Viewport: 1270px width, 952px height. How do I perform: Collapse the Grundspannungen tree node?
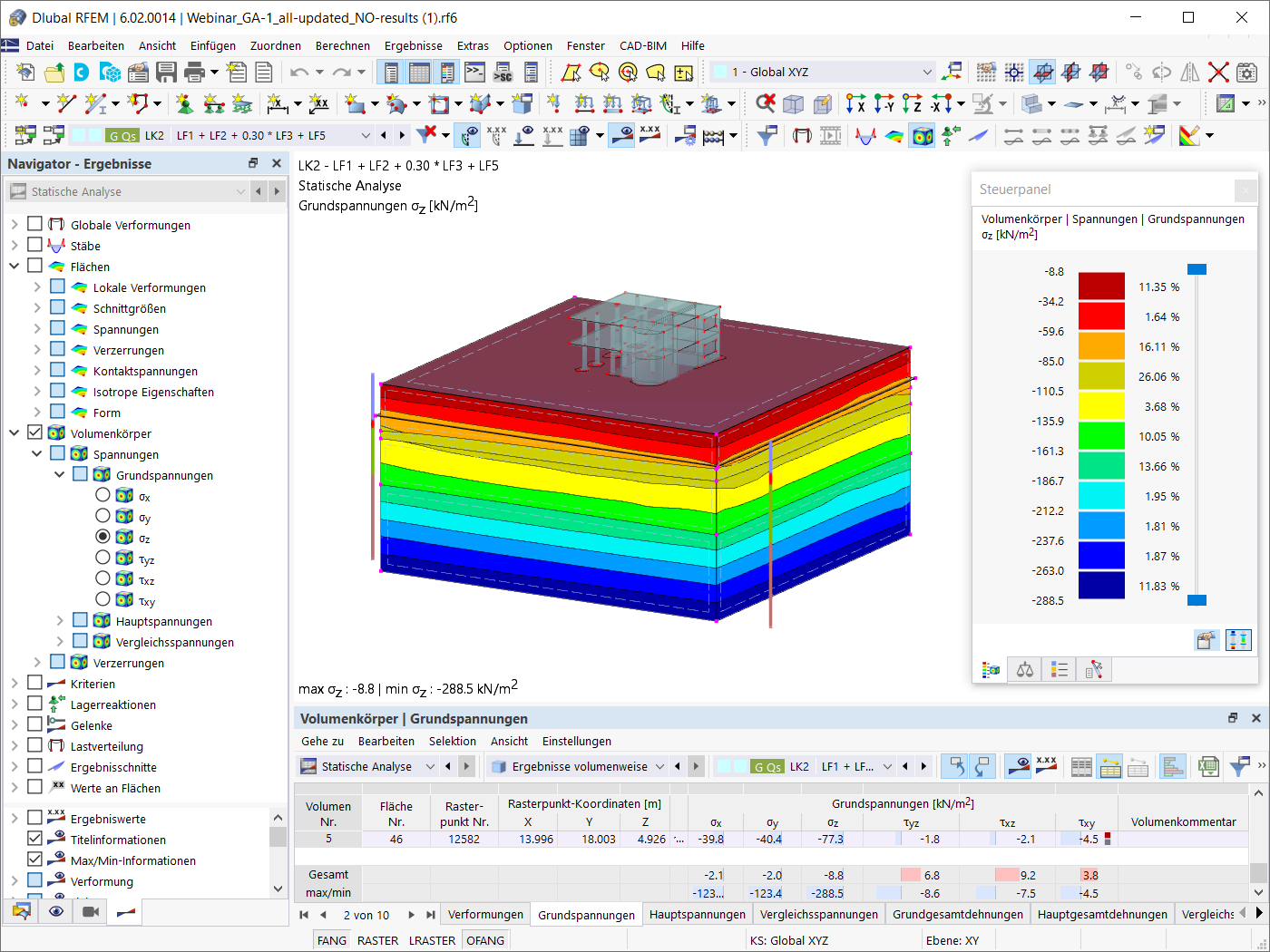pyautogui.click(x=60, y=474)
